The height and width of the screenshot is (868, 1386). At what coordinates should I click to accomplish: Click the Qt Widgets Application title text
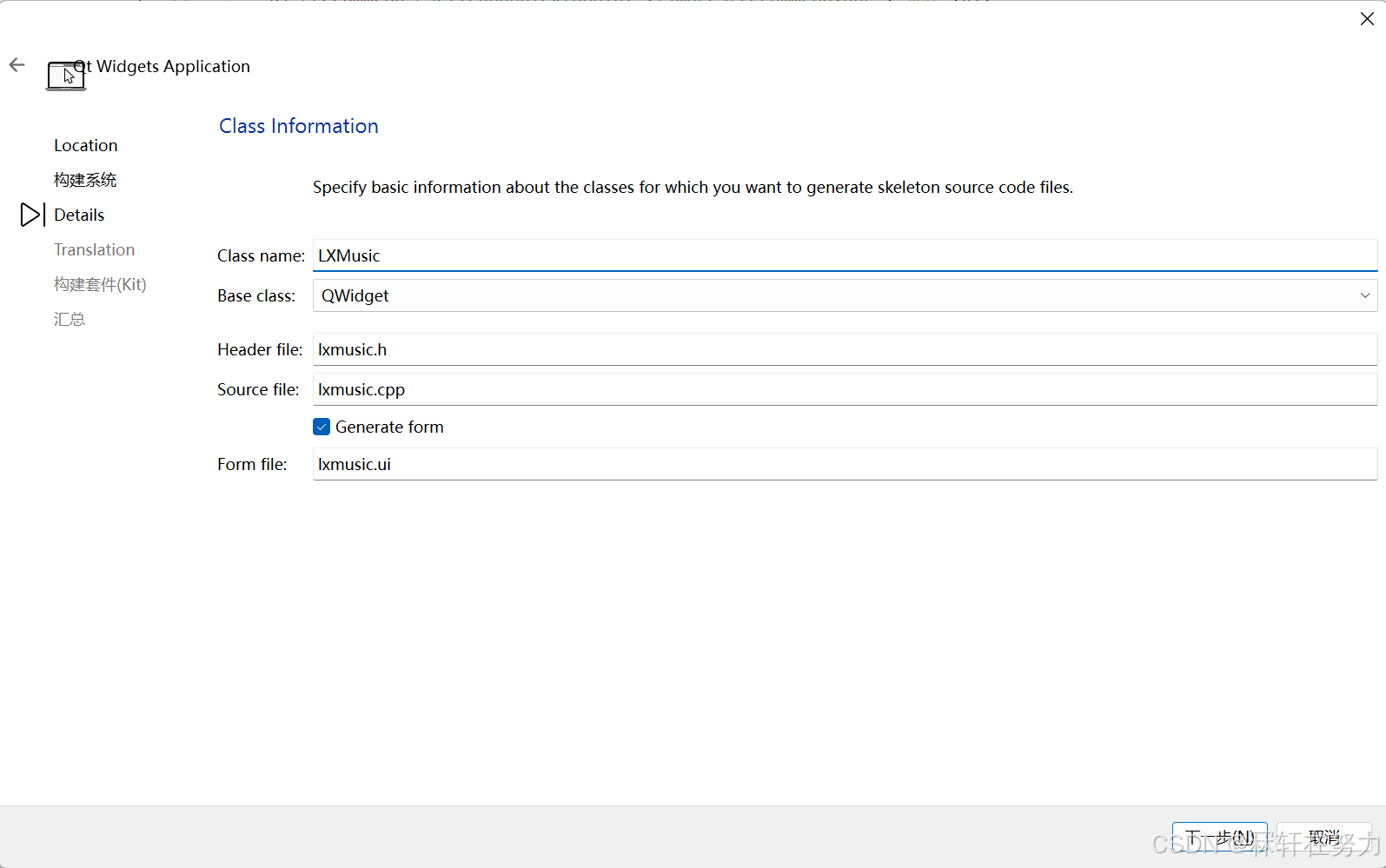(x=162, y=66)
